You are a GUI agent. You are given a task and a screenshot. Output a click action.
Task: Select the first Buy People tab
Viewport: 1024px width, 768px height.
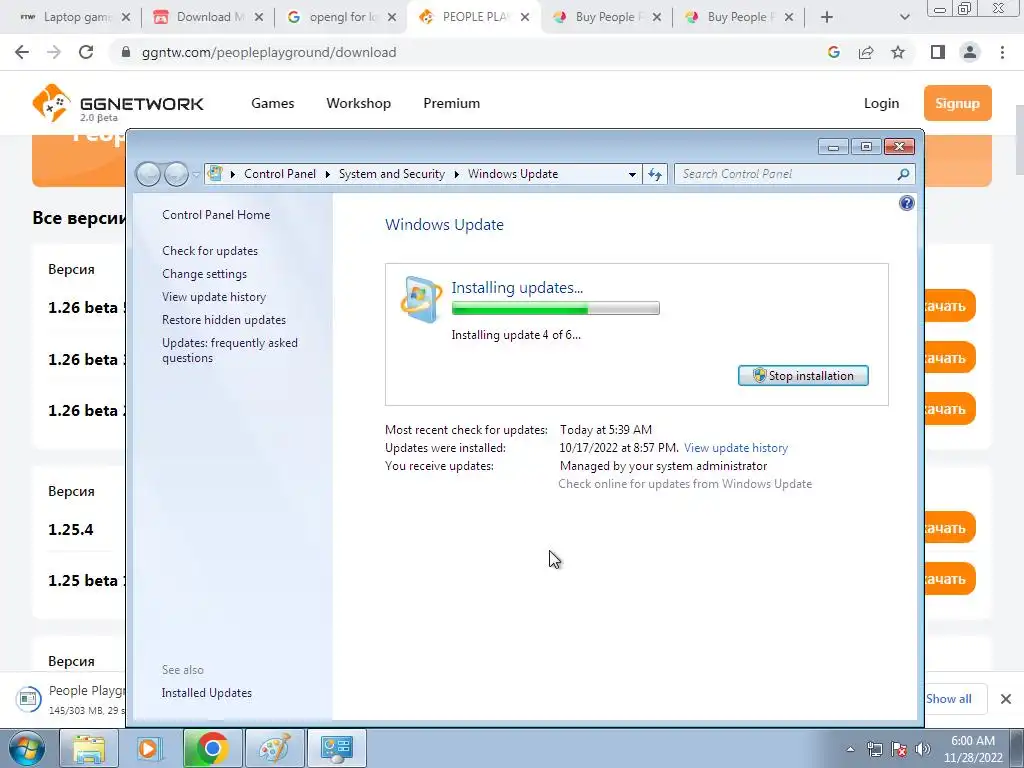tap(605, 17)
